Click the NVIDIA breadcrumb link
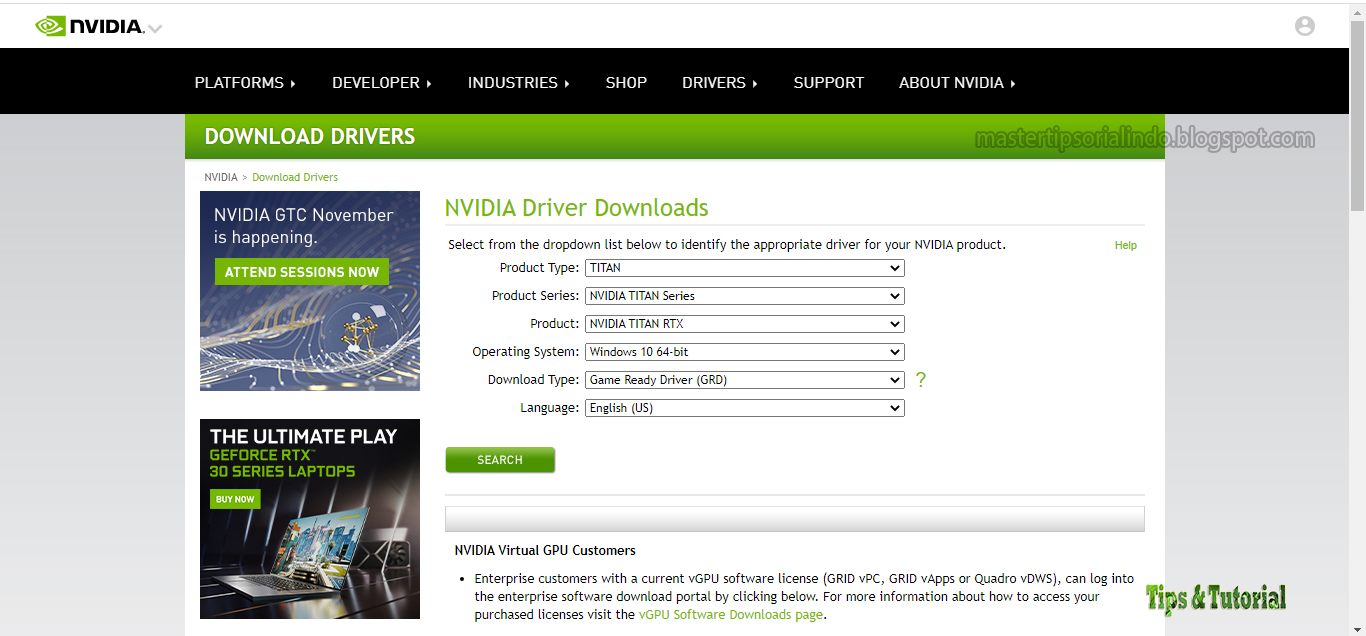Image resolution: width=1366 pixels, height=636 pixels. click(221, 177)
